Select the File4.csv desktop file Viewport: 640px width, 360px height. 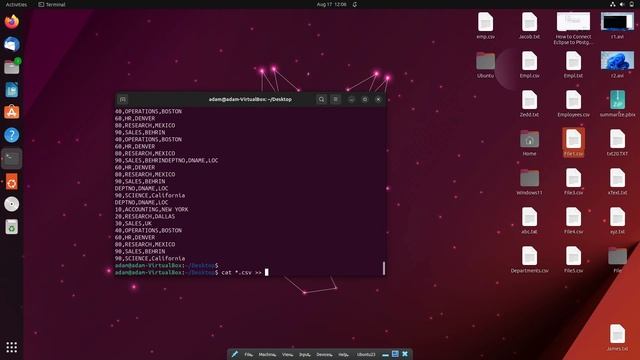573,220
